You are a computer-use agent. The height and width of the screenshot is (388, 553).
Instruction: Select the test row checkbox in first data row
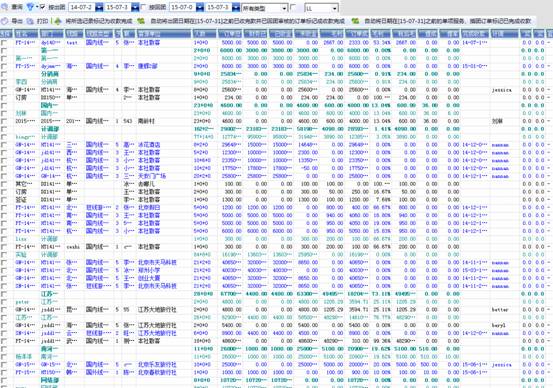click(x=4, y=43)
